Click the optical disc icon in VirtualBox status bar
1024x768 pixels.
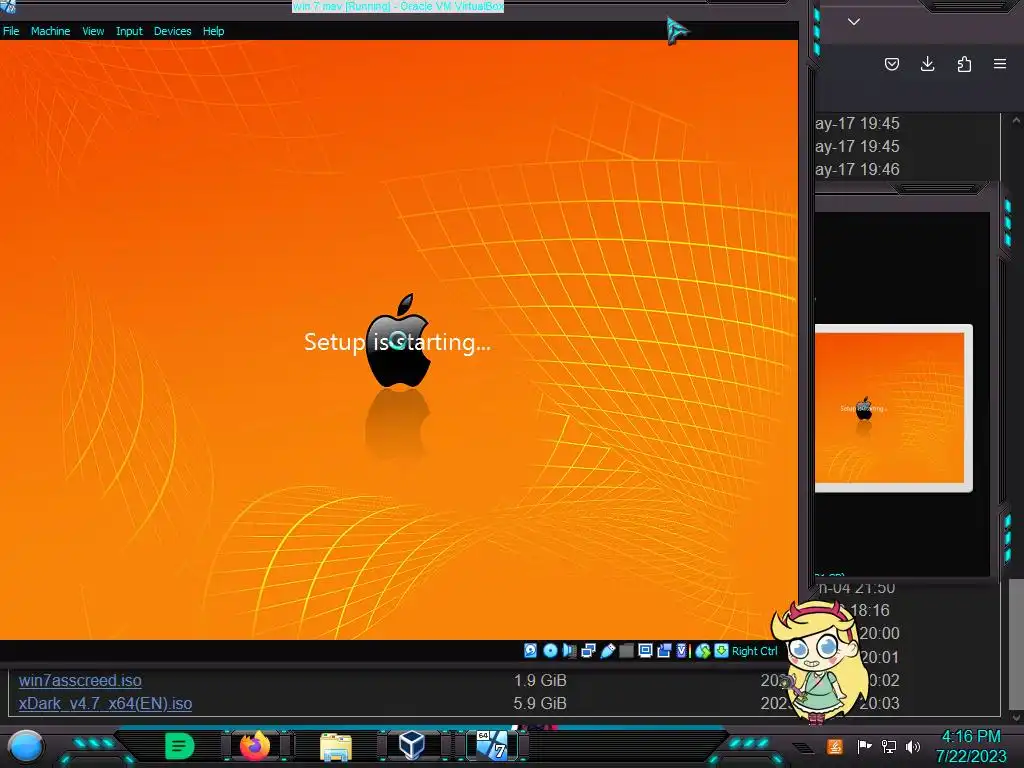550,650
